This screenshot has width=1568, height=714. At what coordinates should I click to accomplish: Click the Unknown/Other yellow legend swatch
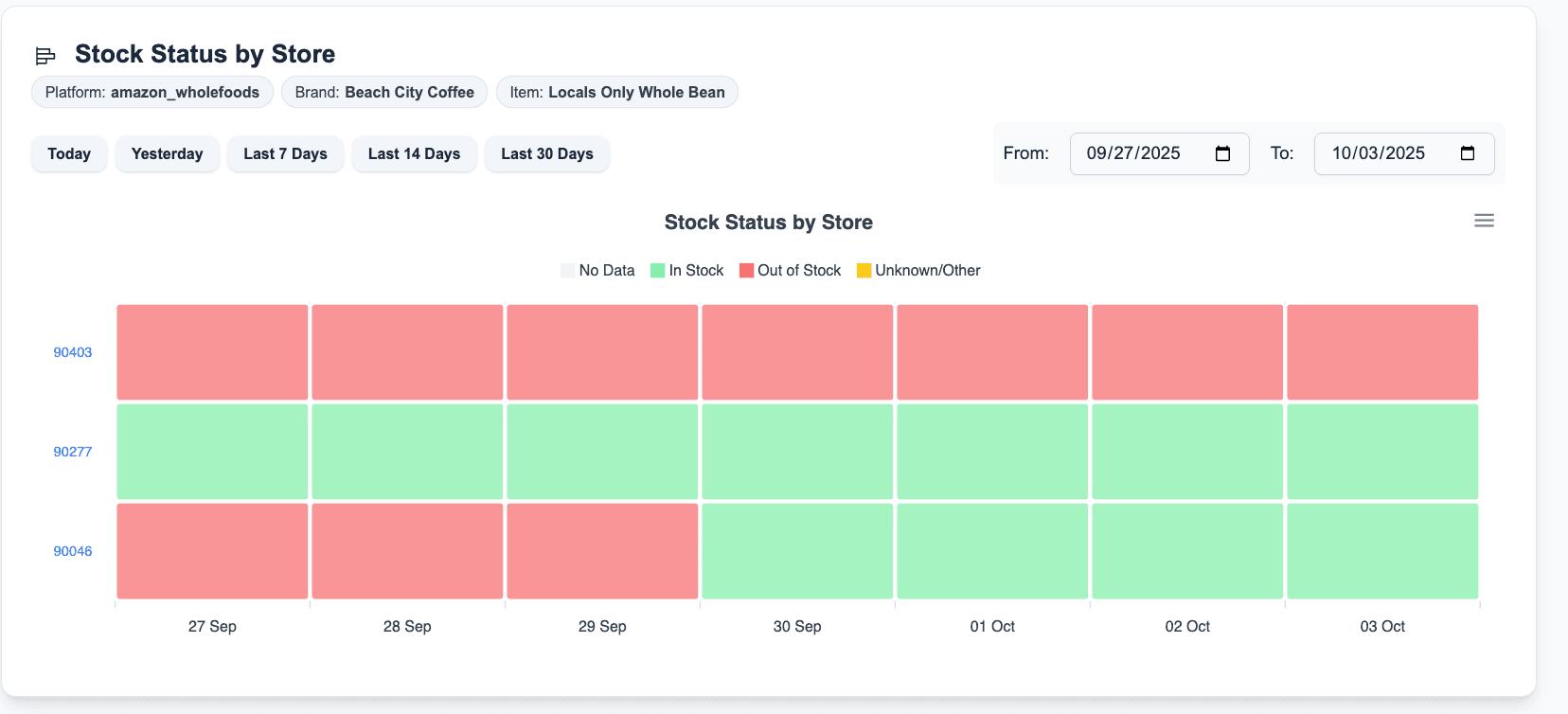click(x=864, y=271)
